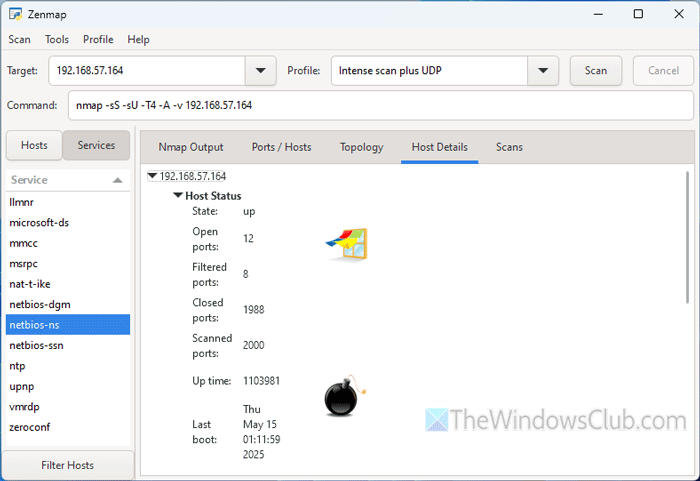Click the Profile combo box text

click(429, 71)
